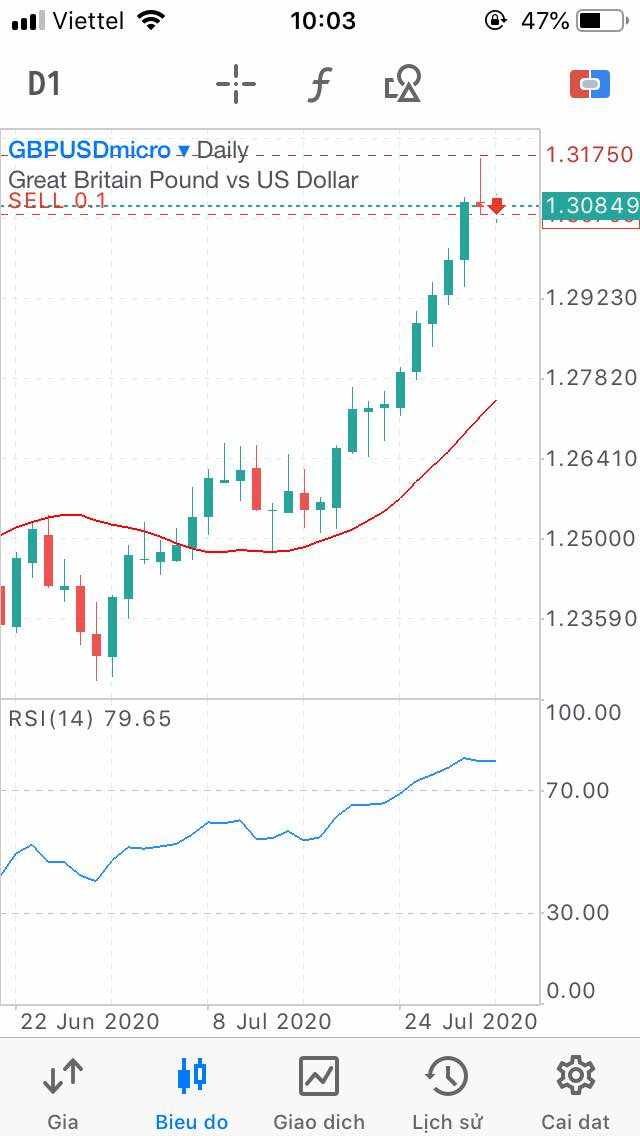This screenshot has height=1136, width=640.
Task: Open the indicators function icon
Action: point(318,84)
